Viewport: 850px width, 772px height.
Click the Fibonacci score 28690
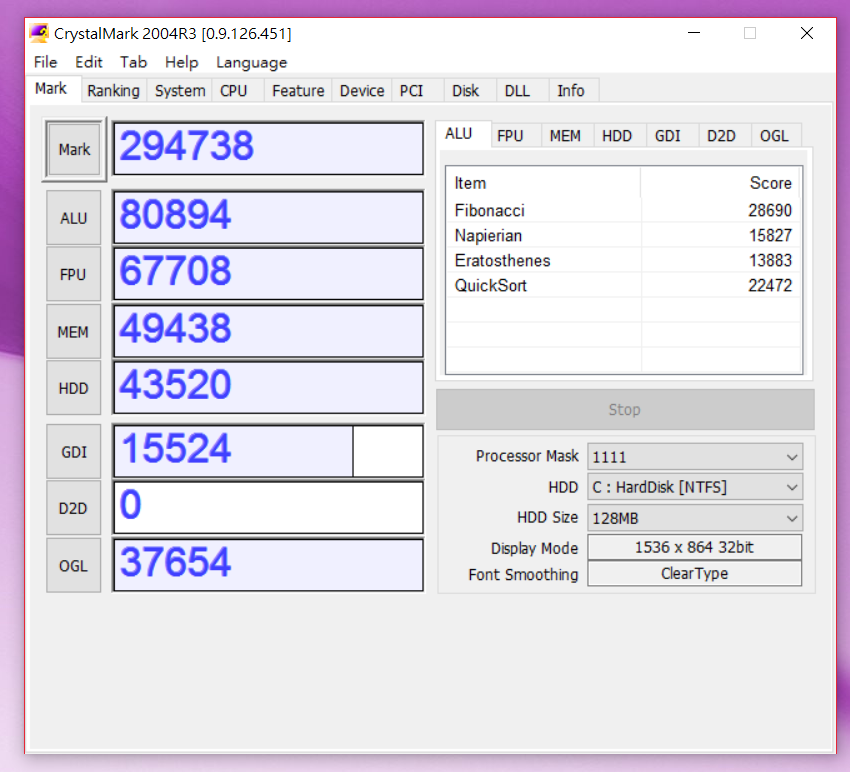770,210
